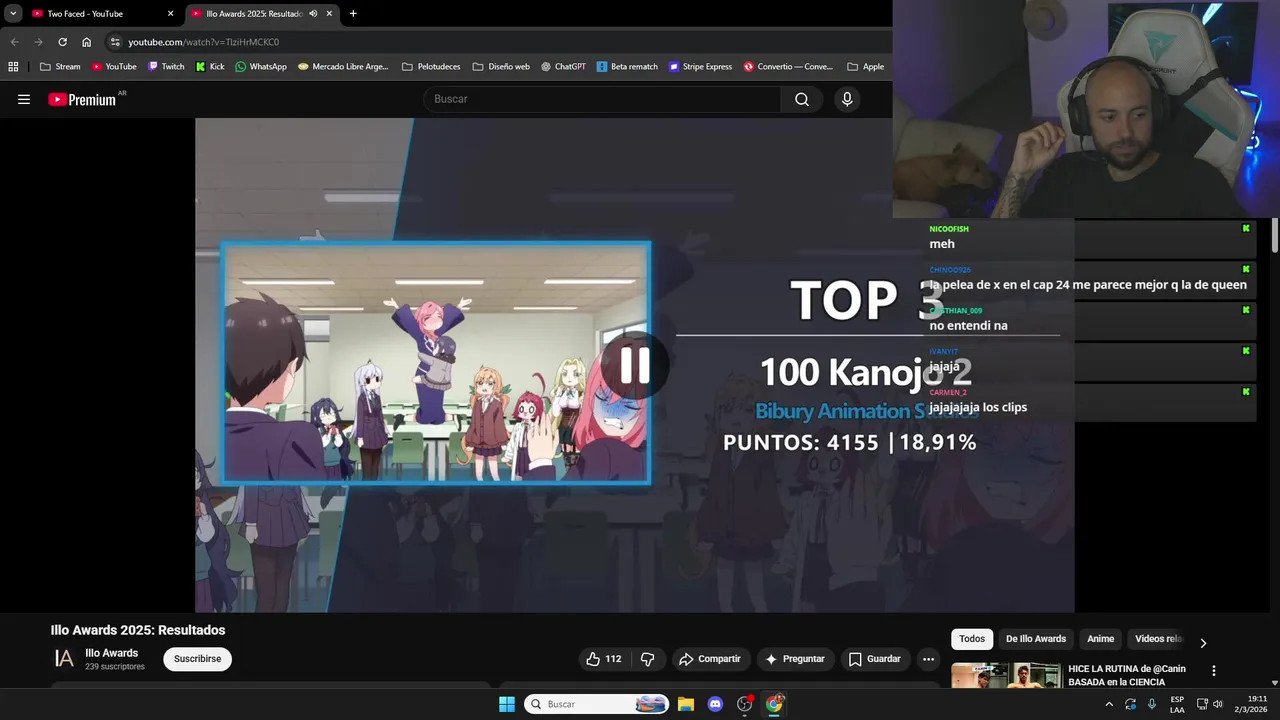This screenshot has width=1280, height=720.
Task: Open the Illo Awards channel name link
Action: click(112, 653)
